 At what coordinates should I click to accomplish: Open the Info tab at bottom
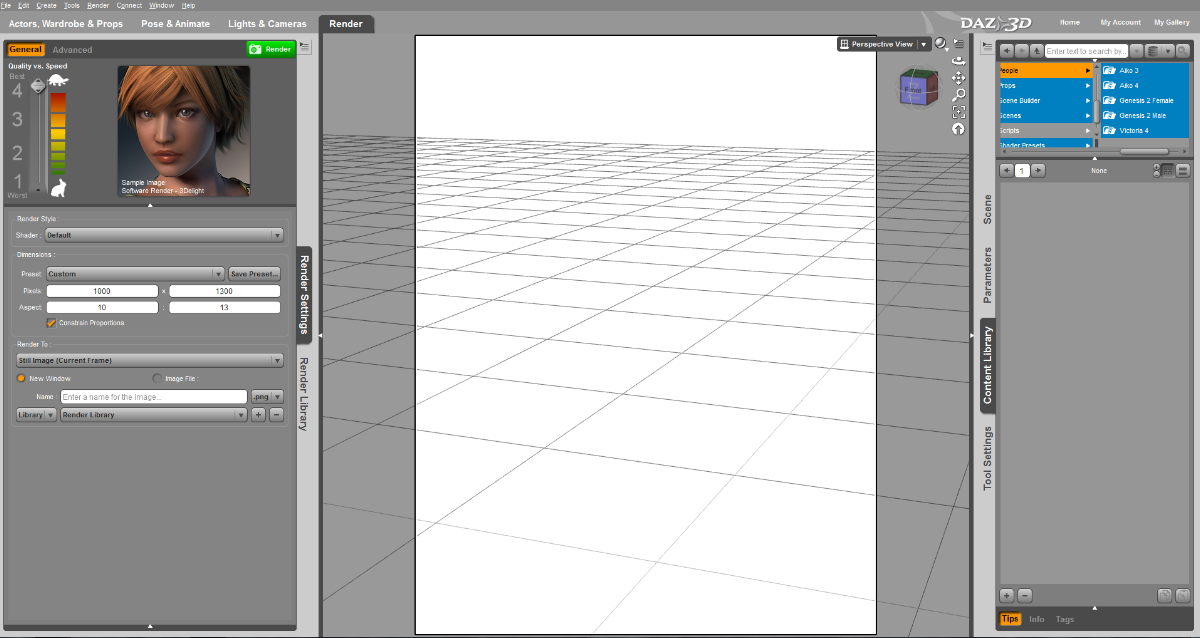coord(1037,619)
